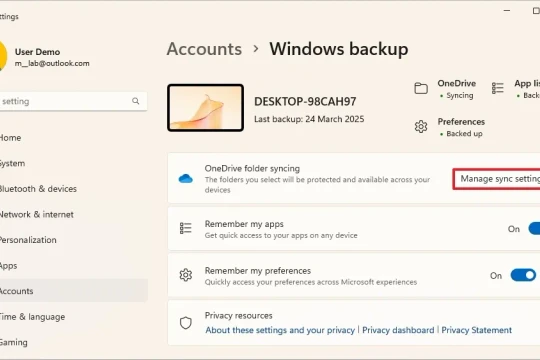Click Manage sync settings button
Screen dimensions: 540x360
click(497, 179)
